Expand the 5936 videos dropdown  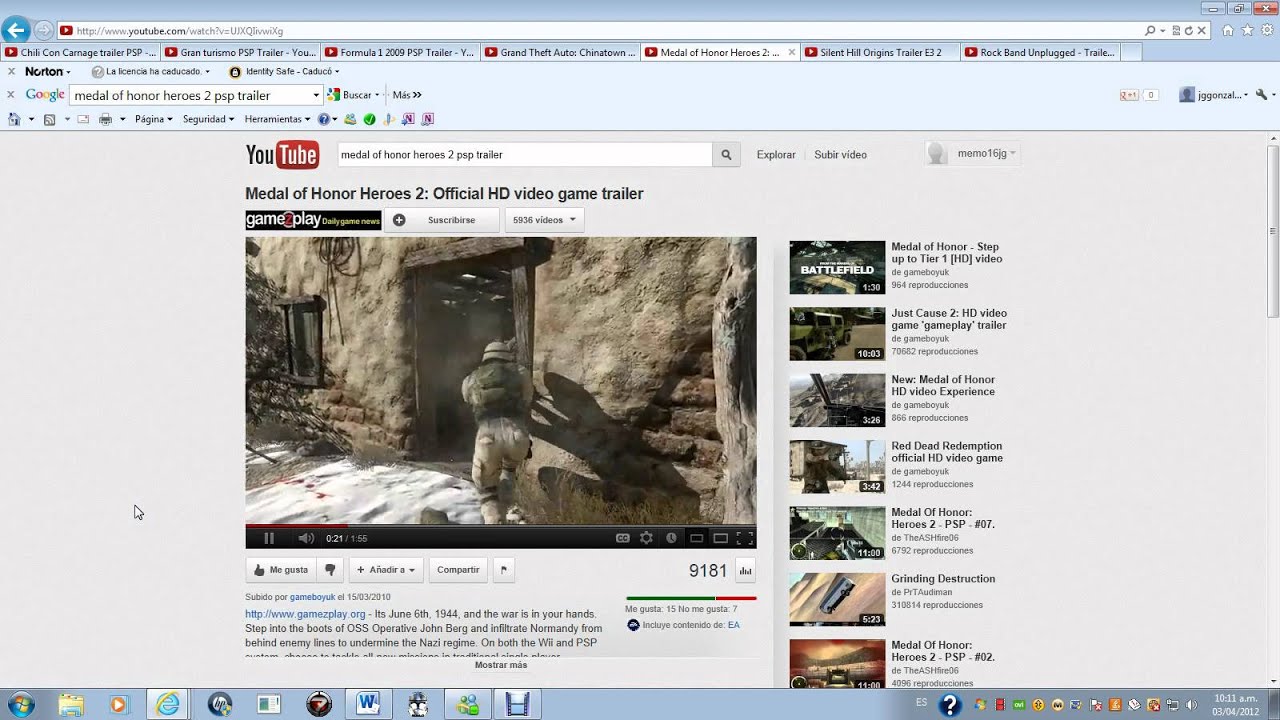click(x=544, y=220)
